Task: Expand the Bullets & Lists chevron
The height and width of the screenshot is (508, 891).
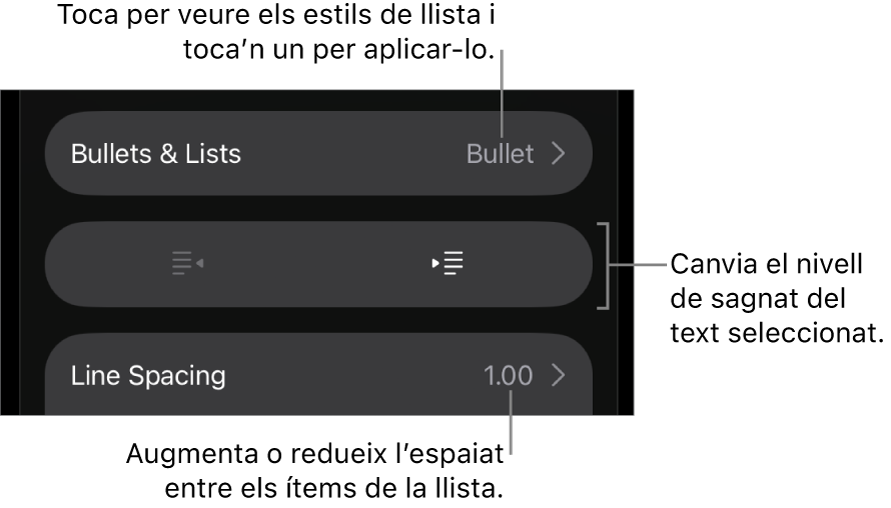Action: point(558,153)
